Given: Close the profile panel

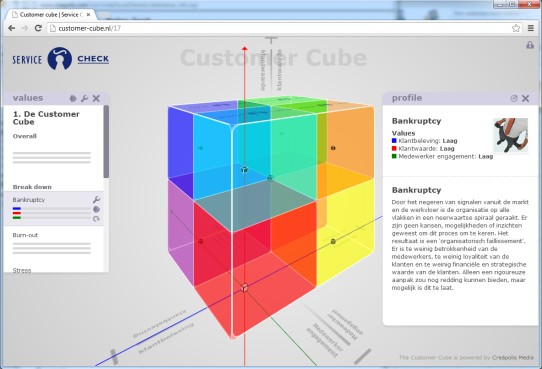Looking at the screenshot, I should [525, 98].
